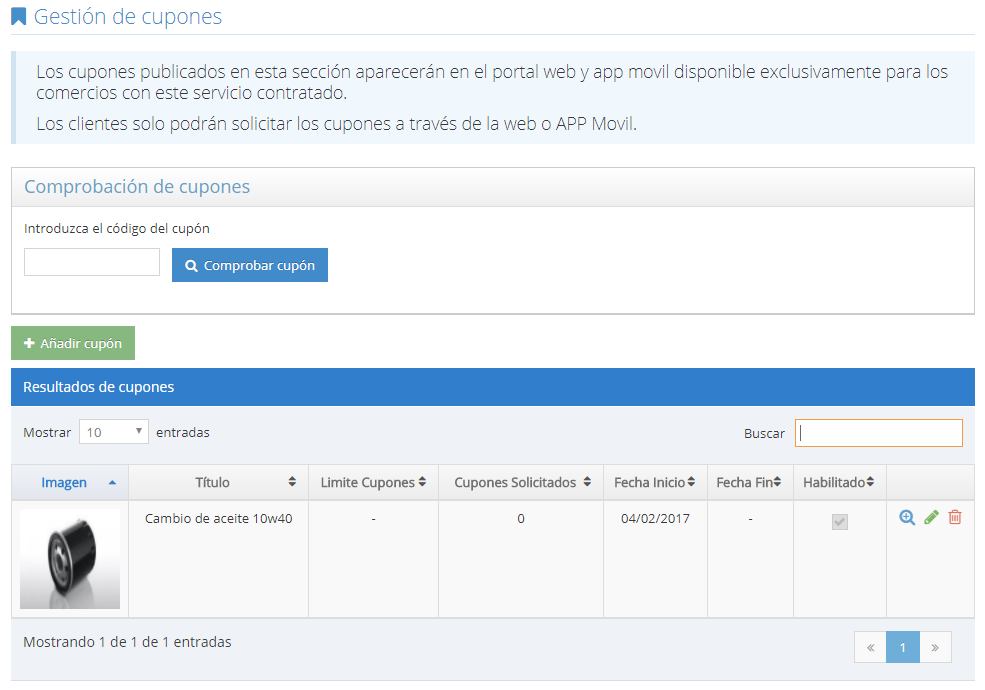Click the green pencil edit icon
This screenshot has width=985, height=690.
(x=931, y=517)
